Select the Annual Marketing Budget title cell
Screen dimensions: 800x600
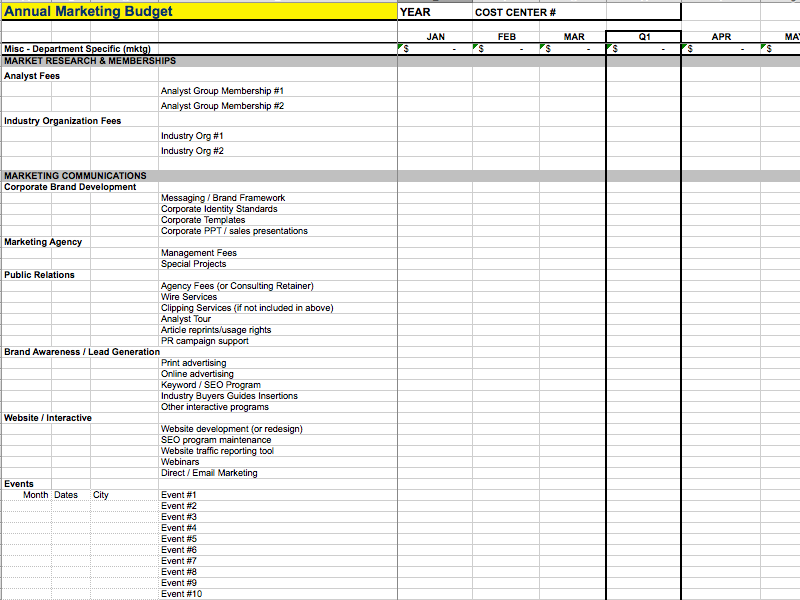click(x=90, y=12)
